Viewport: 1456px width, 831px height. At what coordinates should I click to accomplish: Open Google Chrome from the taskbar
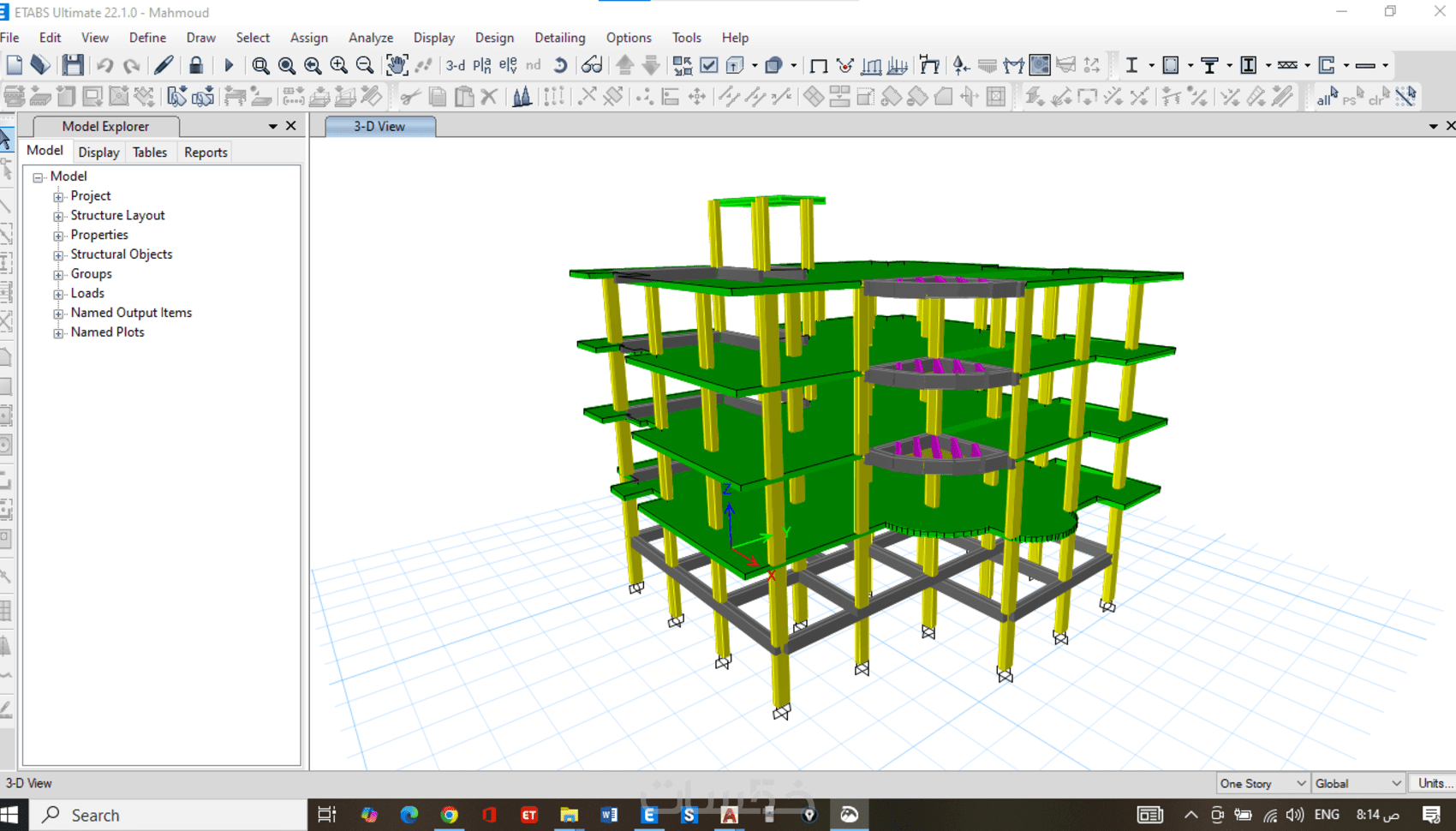click(449, 815)
